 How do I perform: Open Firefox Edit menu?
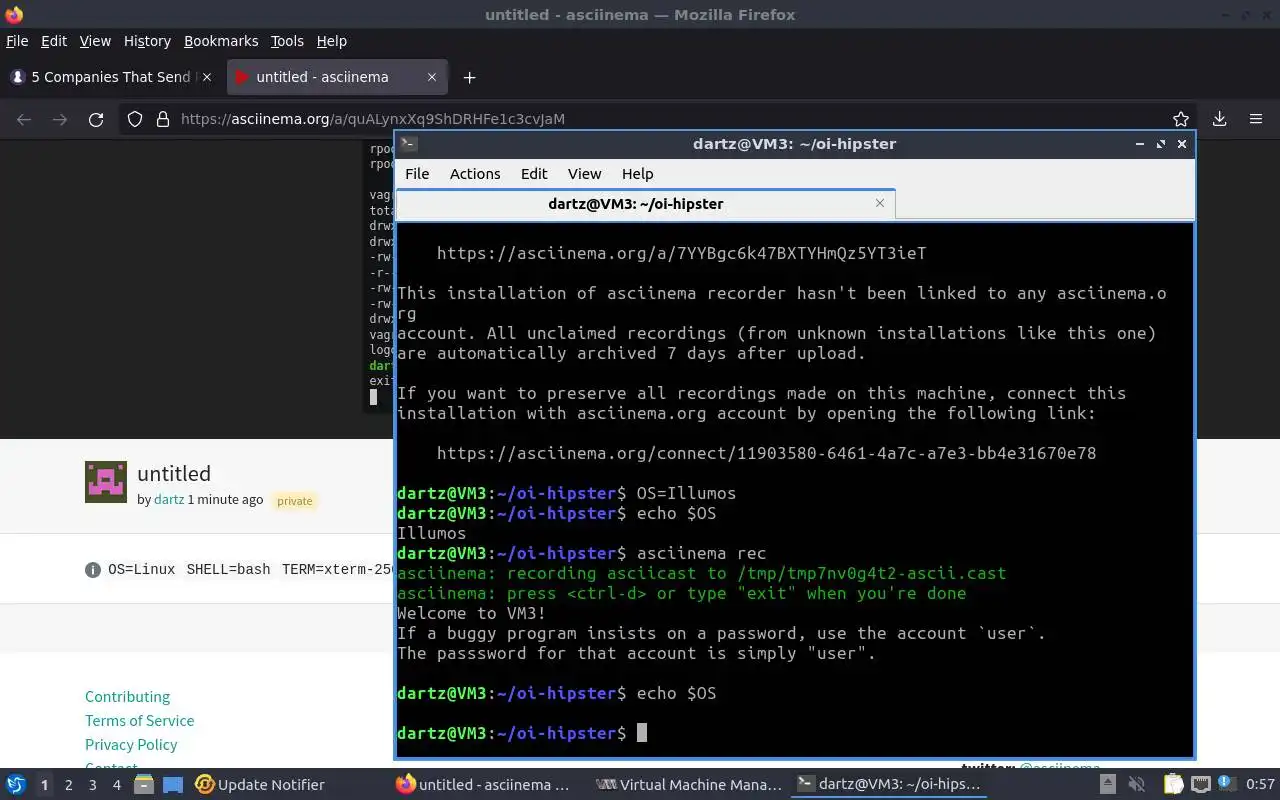pos(54,41)
